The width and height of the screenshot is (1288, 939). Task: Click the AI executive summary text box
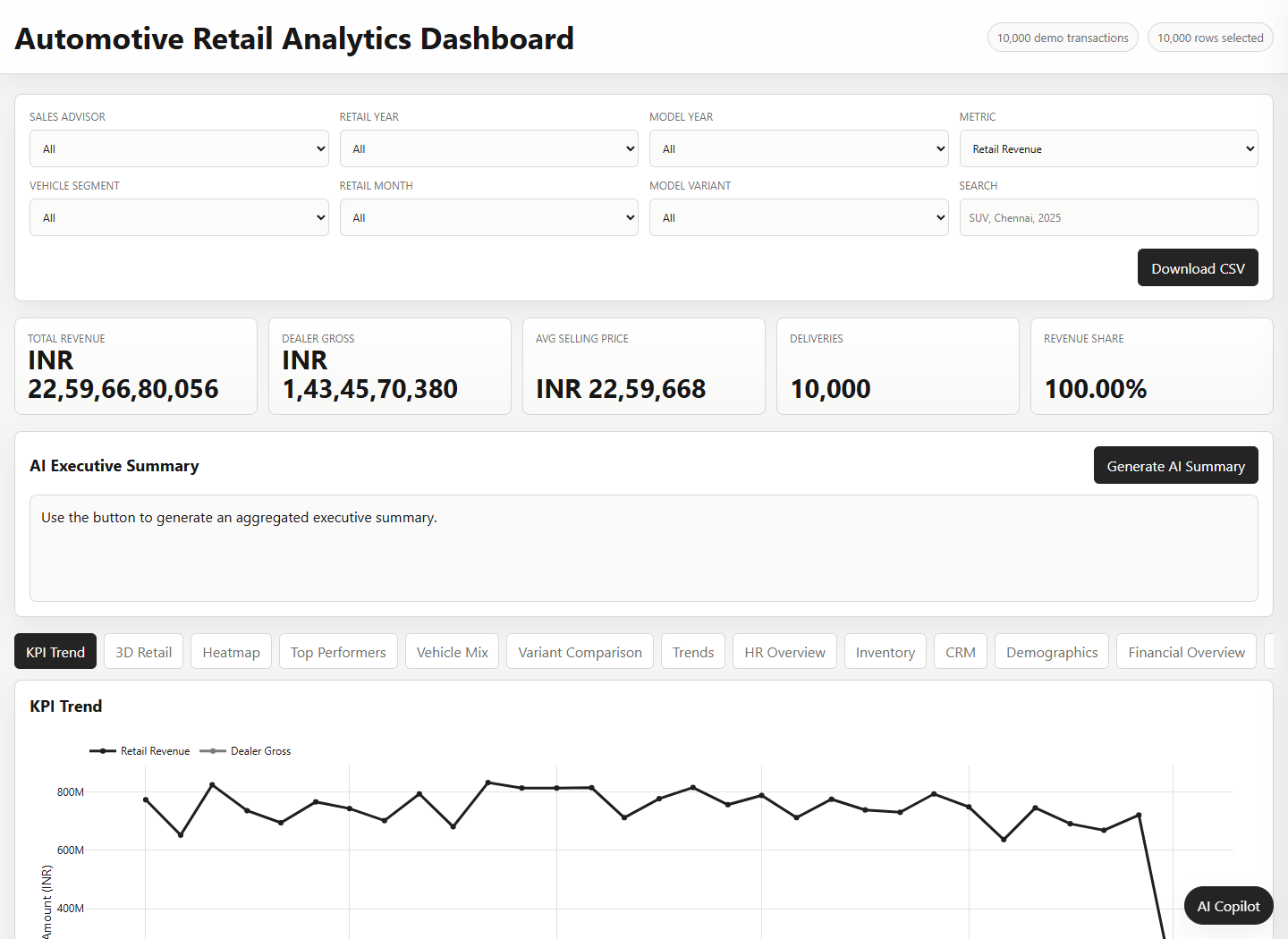[x=644, y=548]
